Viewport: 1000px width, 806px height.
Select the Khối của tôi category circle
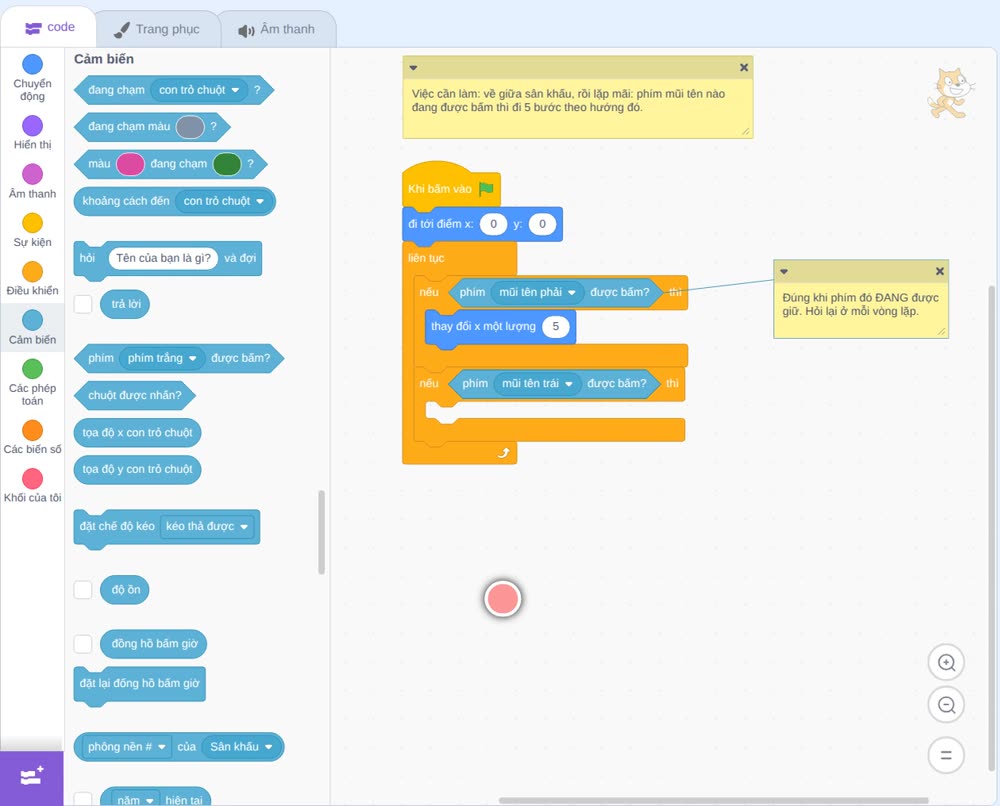[33, 478]
